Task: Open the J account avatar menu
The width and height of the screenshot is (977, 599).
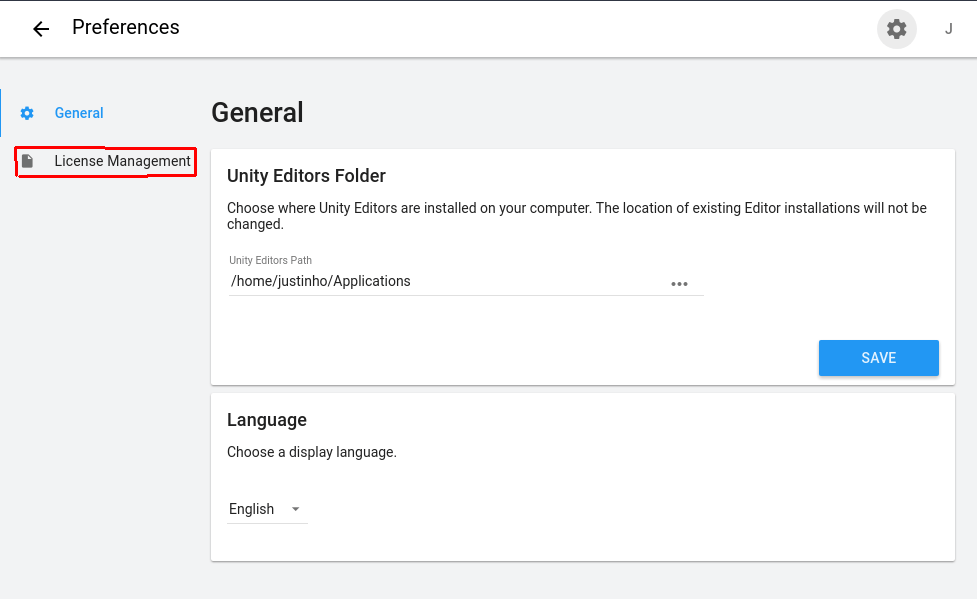Action: point(949,29)
